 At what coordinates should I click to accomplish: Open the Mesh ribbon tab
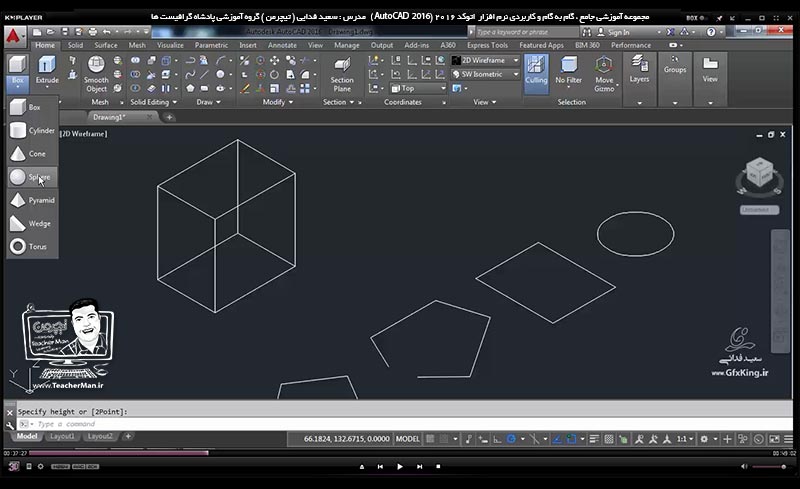click(x=137, y=45)
